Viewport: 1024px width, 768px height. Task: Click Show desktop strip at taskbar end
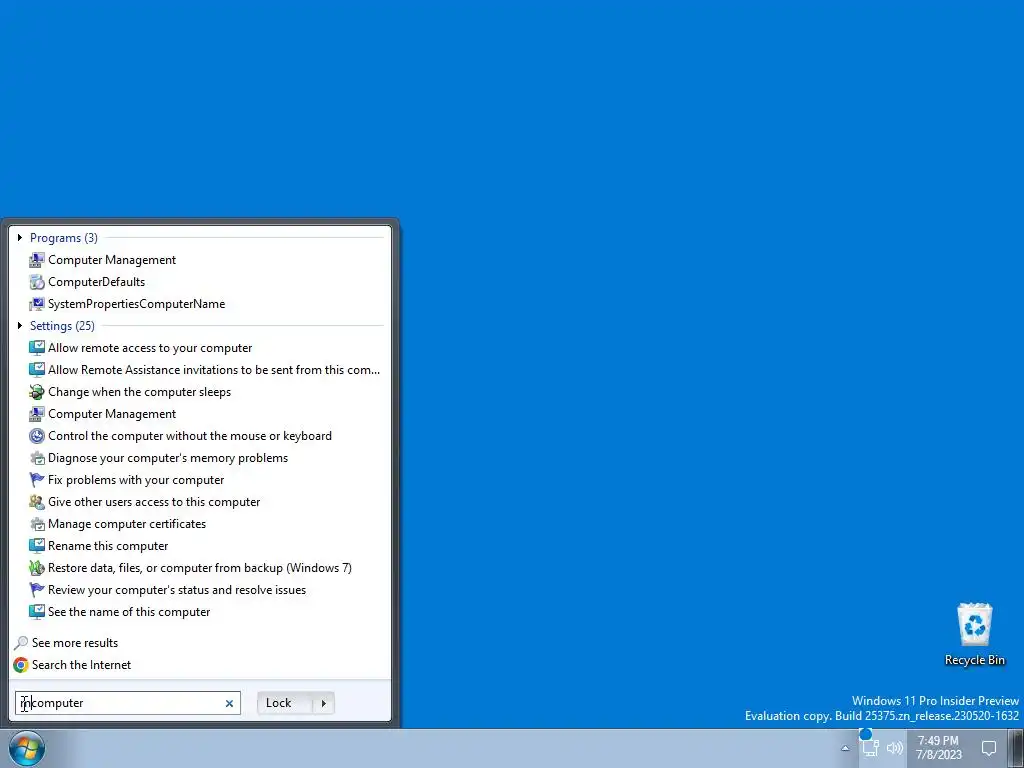(1016, 748)
